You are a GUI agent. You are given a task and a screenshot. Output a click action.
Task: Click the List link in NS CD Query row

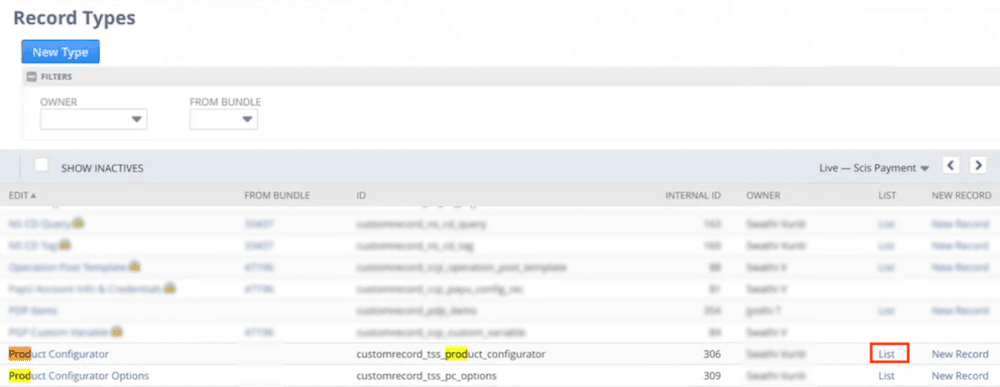point(886,224)
